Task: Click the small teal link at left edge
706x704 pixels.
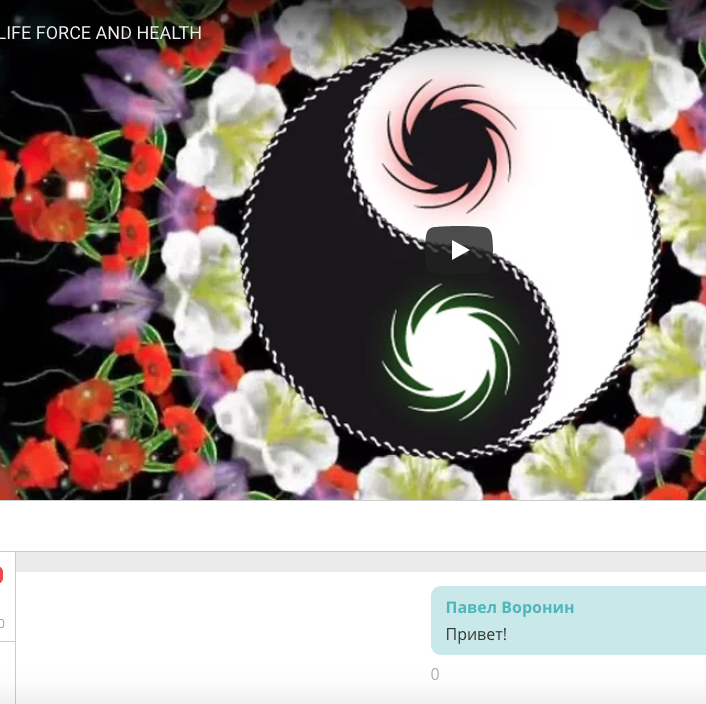Action: (2, 623)
